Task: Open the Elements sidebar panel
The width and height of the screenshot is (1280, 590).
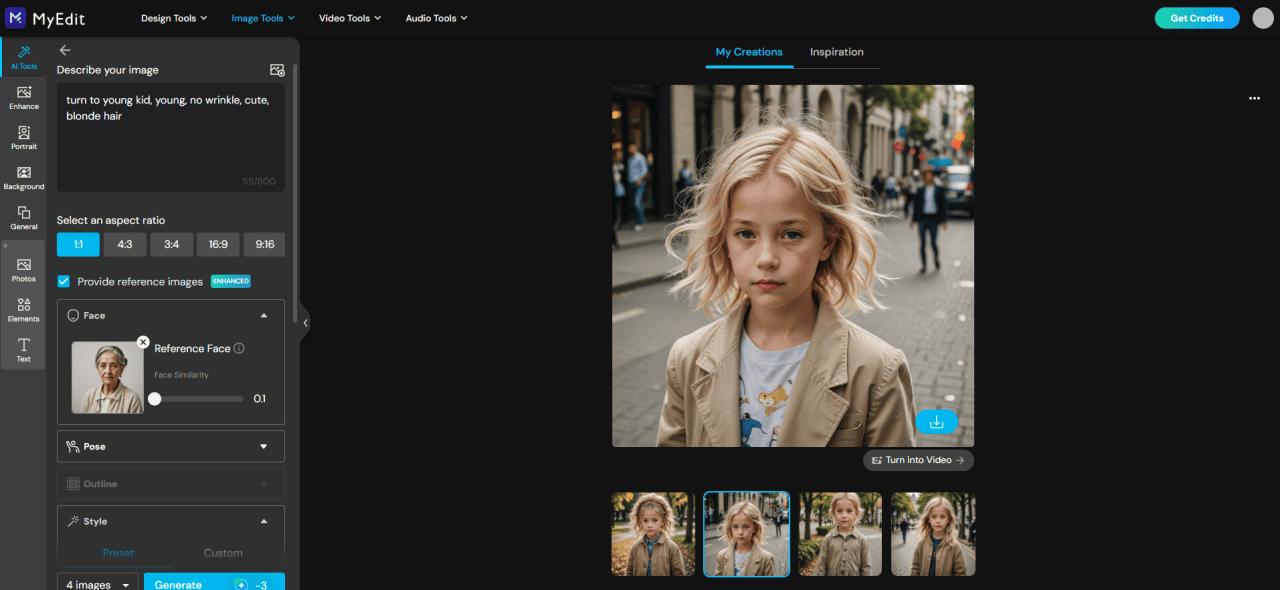Action: click(24, 310)
